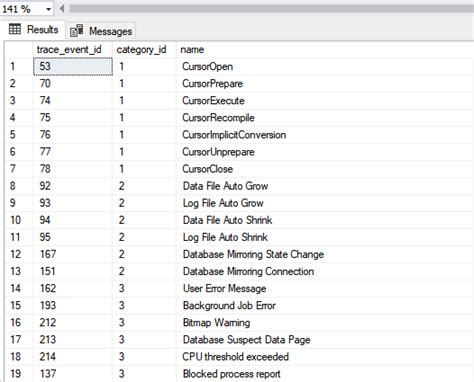
Task: Switch to the Messages tab
Action: pos(101,31)
